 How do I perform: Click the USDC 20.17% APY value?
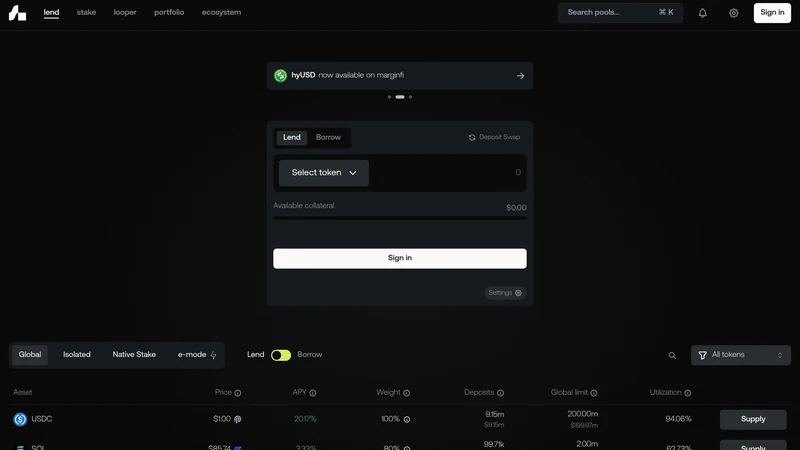point(305,419)
